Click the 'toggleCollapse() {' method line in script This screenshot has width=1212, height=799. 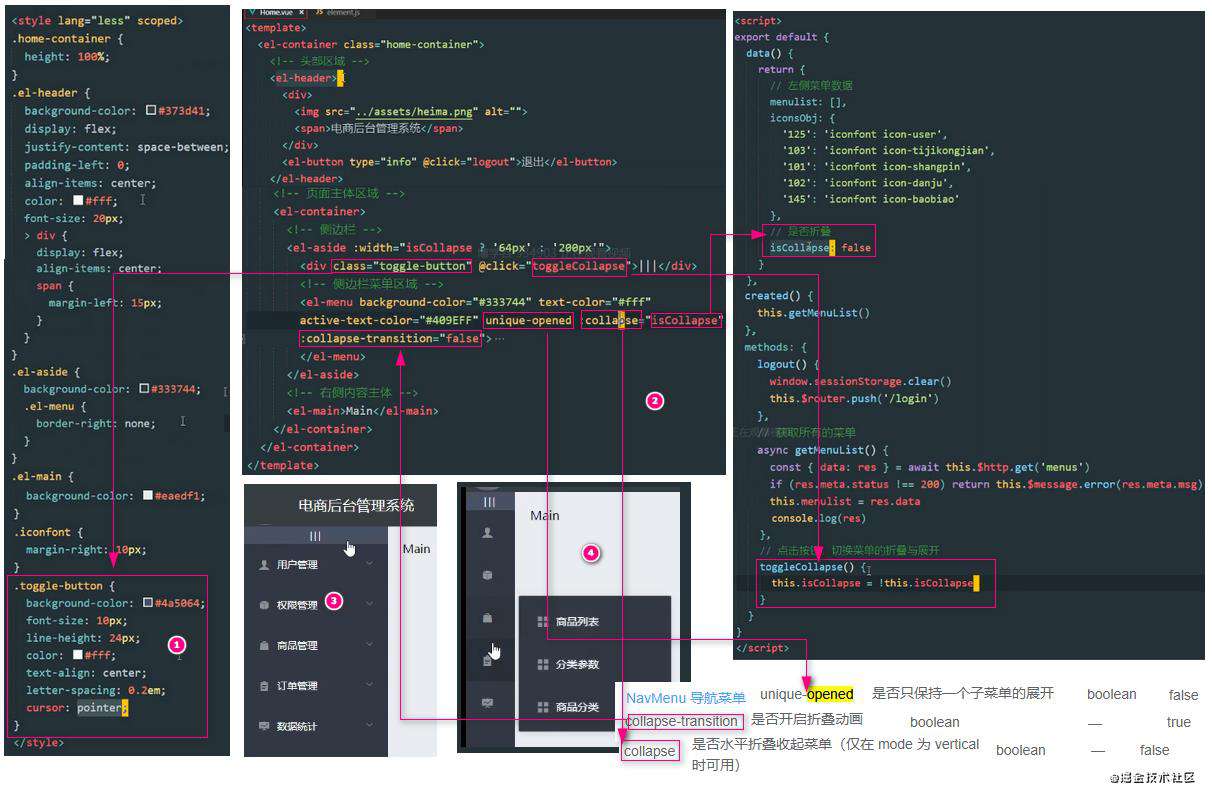[814, 566]
